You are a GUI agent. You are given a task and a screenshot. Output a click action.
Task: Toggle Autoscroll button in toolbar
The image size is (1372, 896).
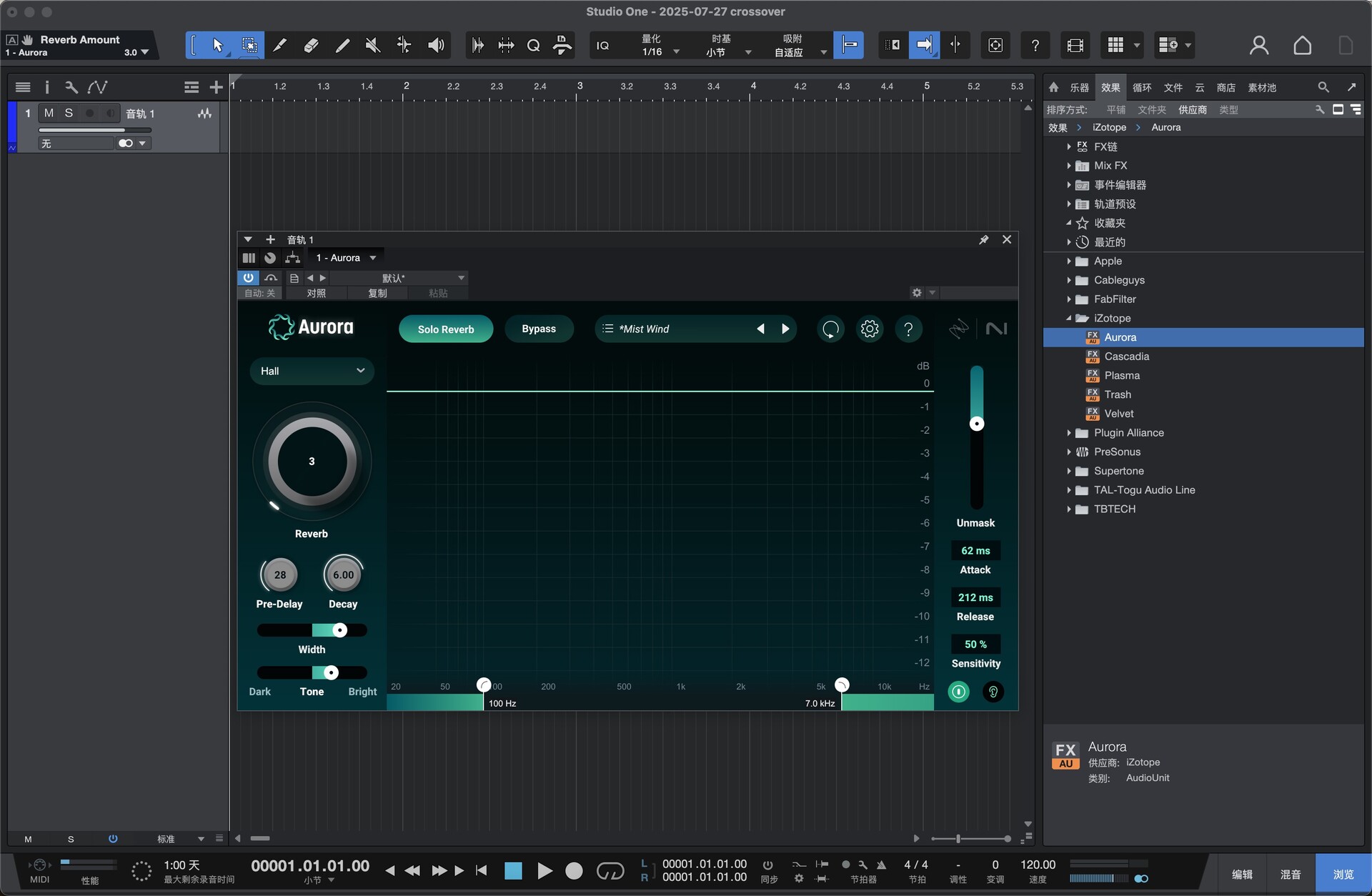923,46
